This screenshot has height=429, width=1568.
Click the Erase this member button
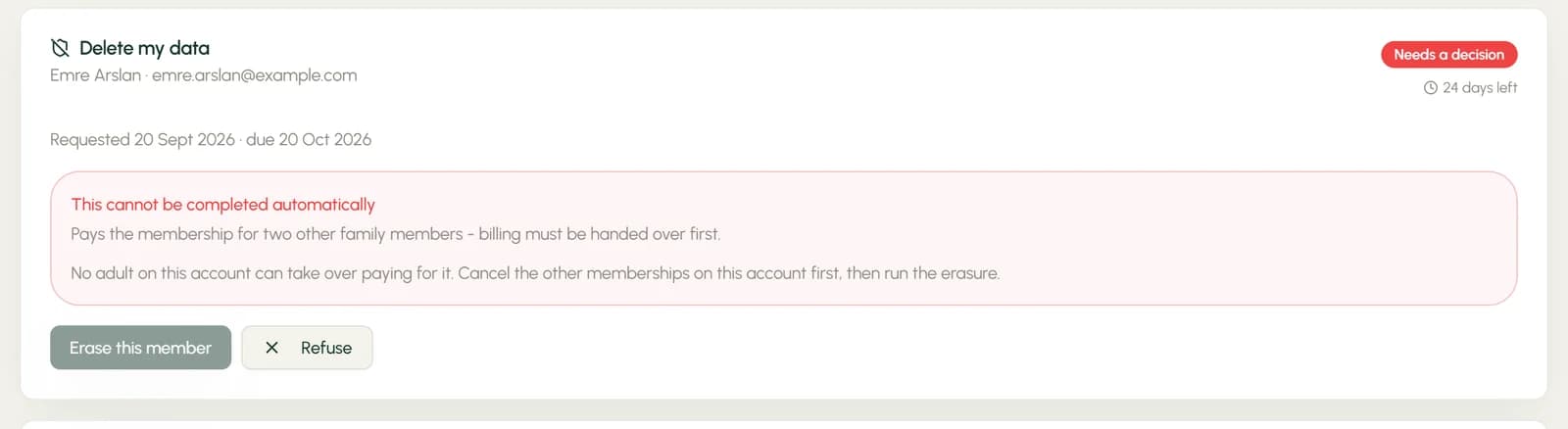point(140,348)
